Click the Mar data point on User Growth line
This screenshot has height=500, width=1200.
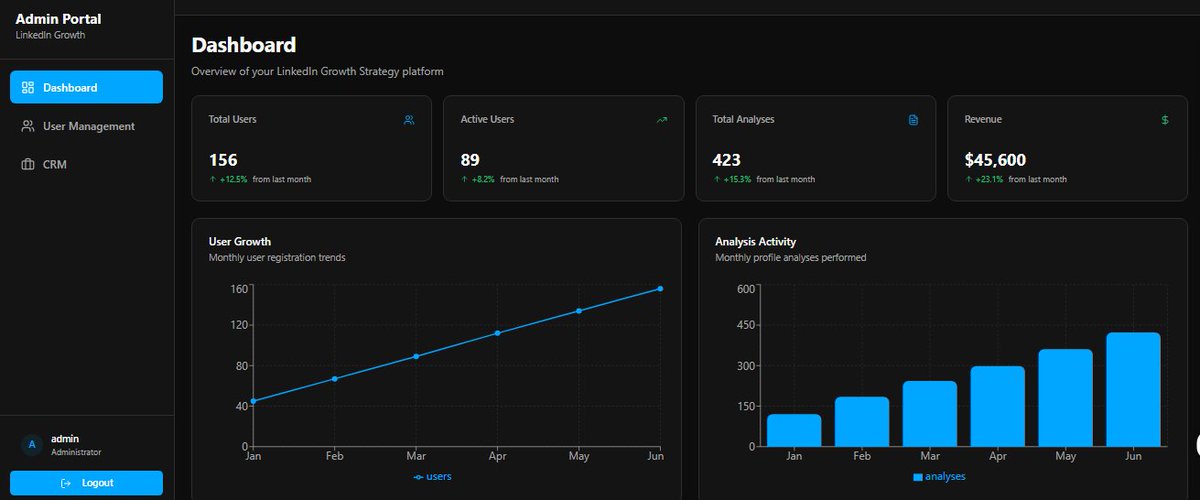[416, 356]
